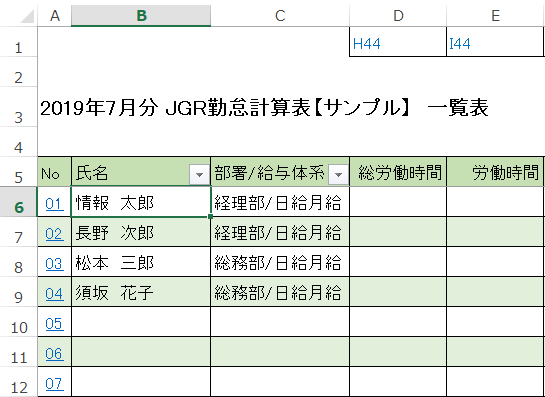Click the I44 cell in E1
This screenshot has height=397, width=545.
[x=495, y=42]
